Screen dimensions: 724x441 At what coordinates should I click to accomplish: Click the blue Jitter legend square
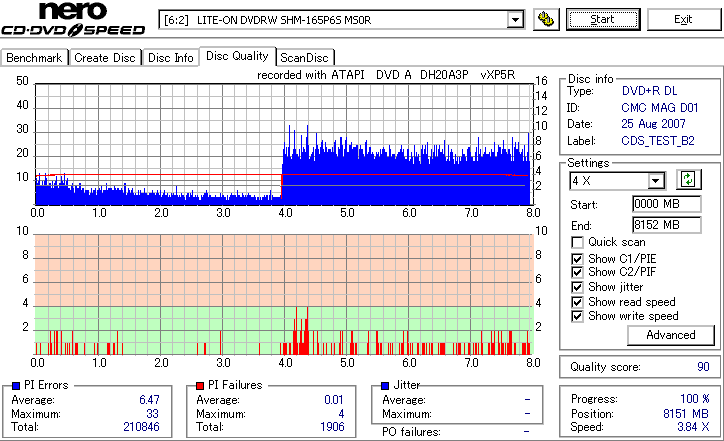[x=385, y=386]
